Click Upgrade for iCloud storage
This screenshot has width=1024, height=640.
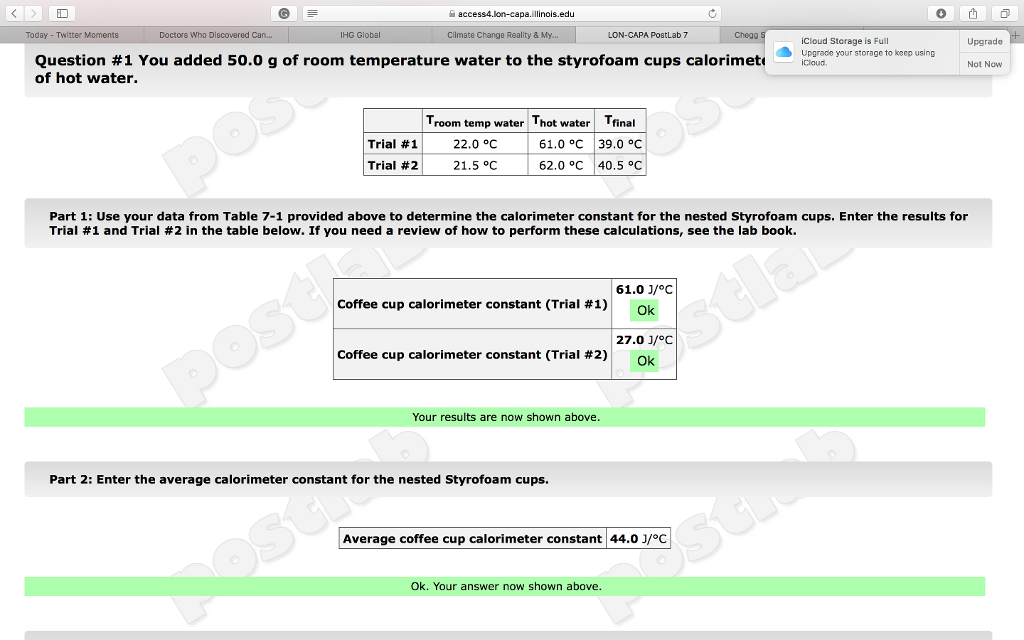[984, 41]
